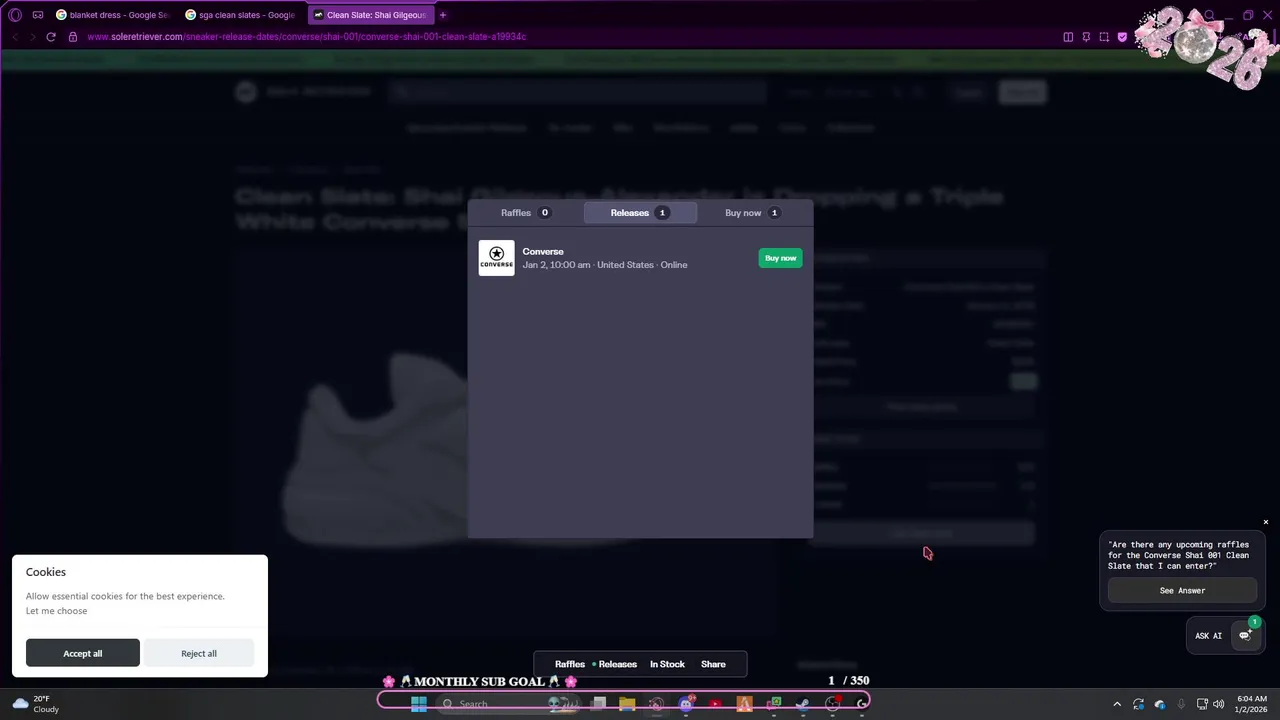Click the 'Jan 2, 10:00 am' release details text
This screenshot has height=720, width=1280.
pos(604,265)
